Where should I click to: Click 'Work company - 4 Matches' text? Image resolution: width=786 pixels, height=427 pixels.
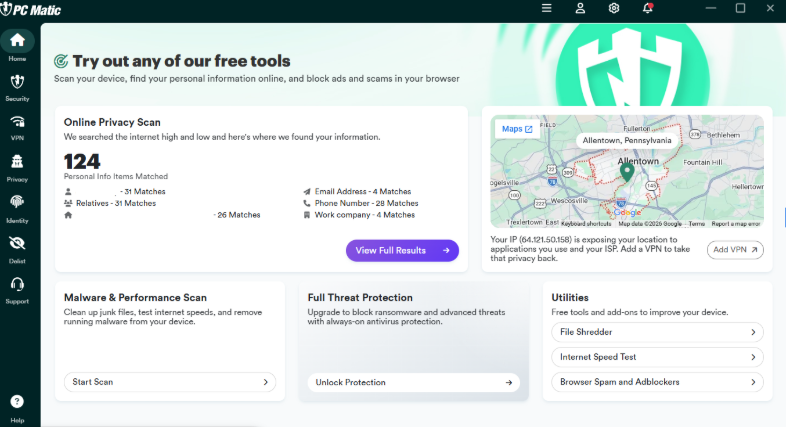[x=365, y=215]
